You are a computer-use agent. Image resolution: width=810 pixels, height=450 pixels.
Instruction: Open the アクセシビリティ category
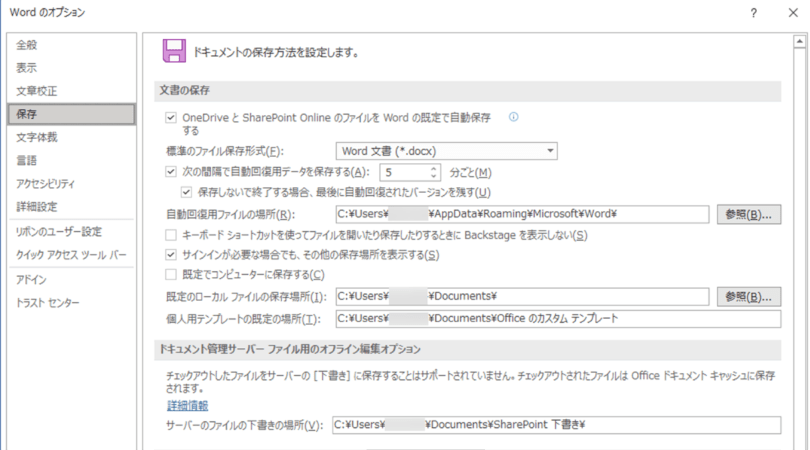[71, 183]
